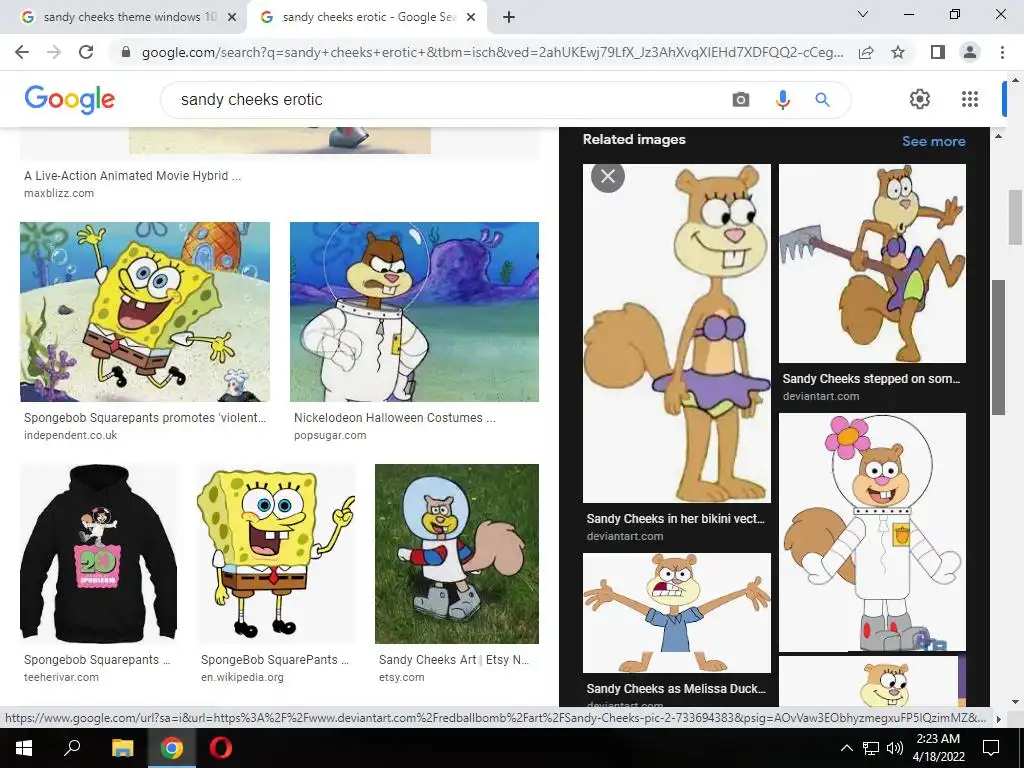Go back to the previous page

point(22,52)
